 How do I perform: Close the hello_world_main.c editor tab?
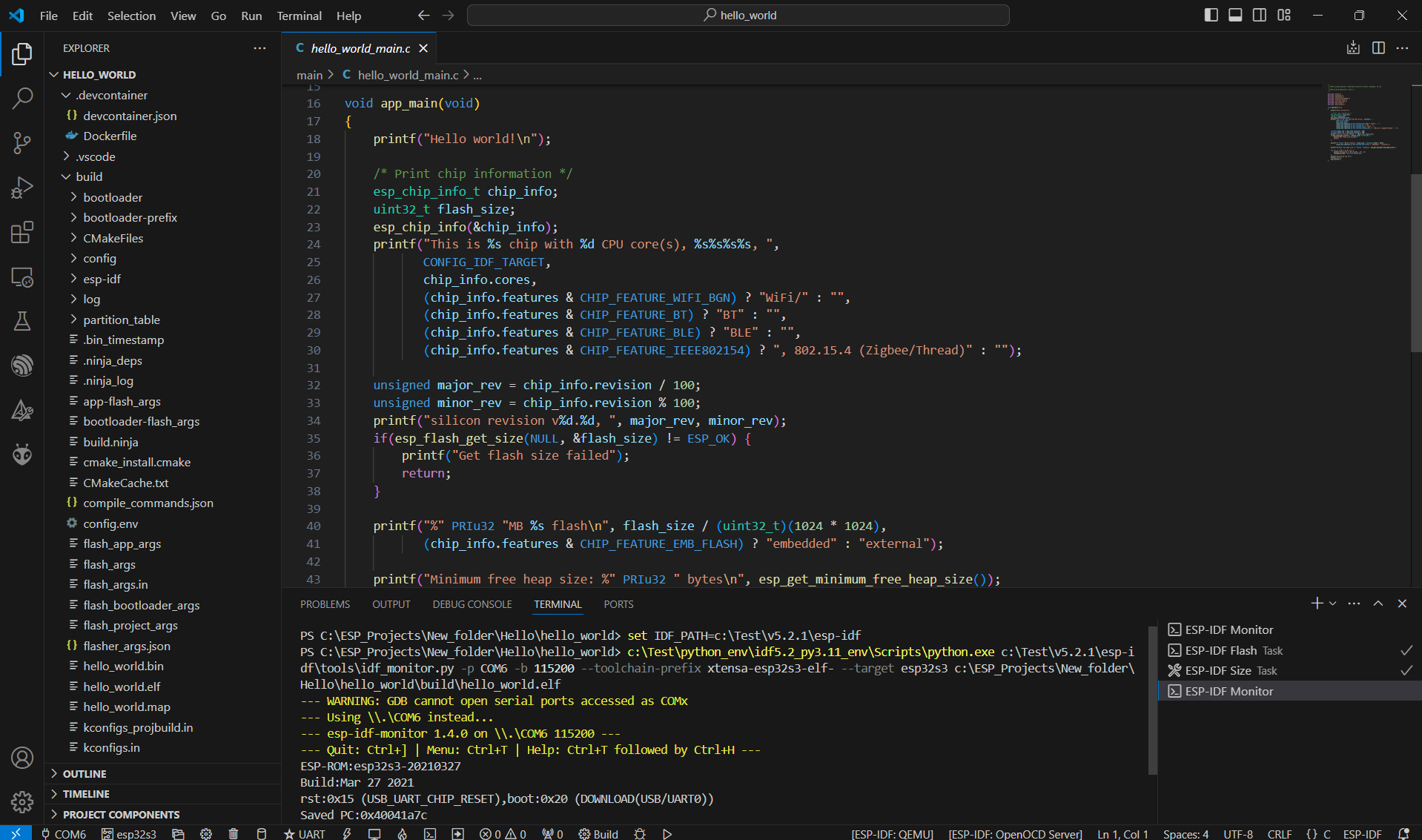coord(423,48)
